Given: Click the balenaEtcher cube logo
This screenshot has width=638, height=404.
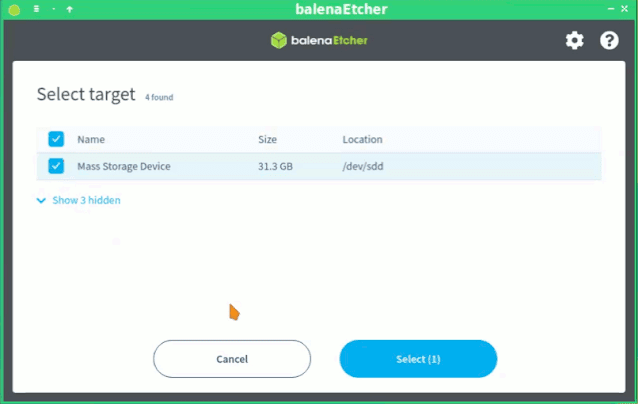Looking at the screenshot, I should point(279,40).
